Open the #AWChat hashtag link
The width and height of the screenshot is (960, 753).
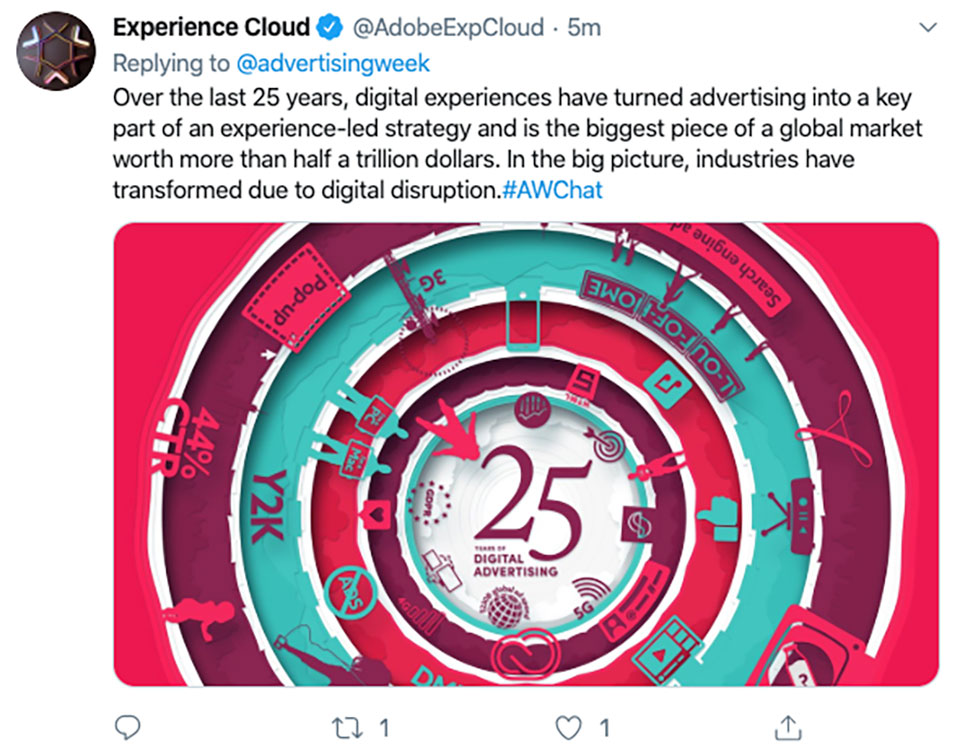[x=552, y=190]
